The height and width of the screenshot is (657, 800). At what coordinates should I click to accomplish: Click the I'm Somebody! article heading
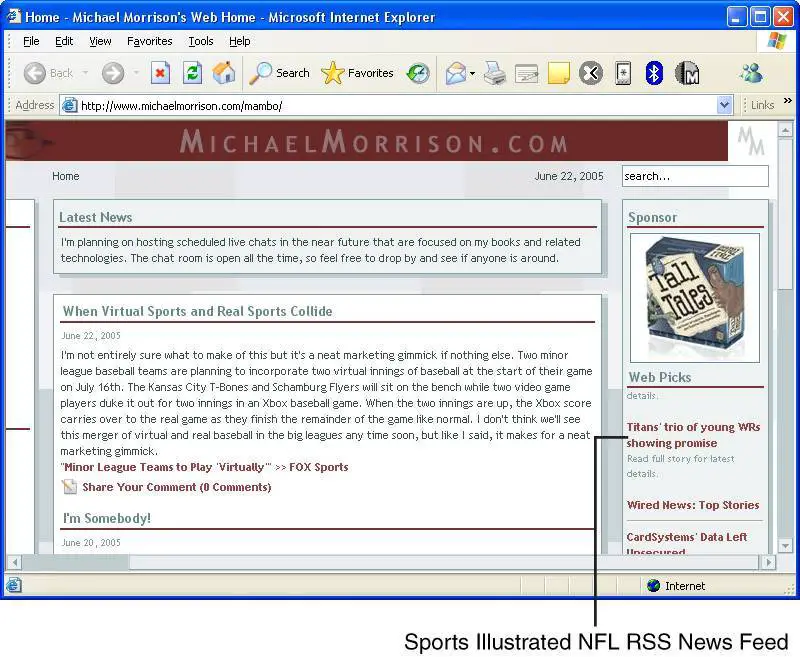(107, 518)
